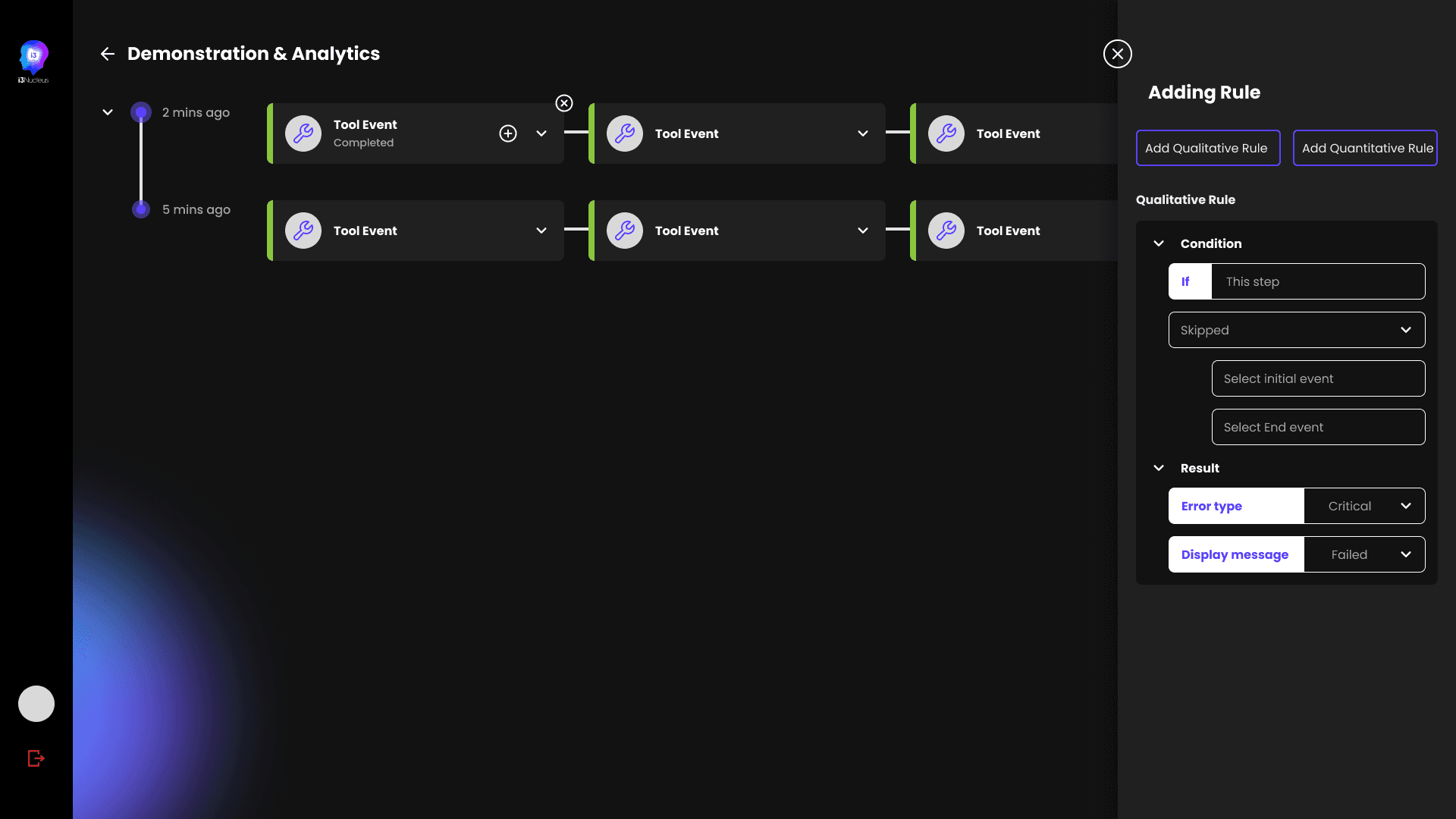Click the '2 mins ago' label
The image size is (1456, 819).
[196, 112]
